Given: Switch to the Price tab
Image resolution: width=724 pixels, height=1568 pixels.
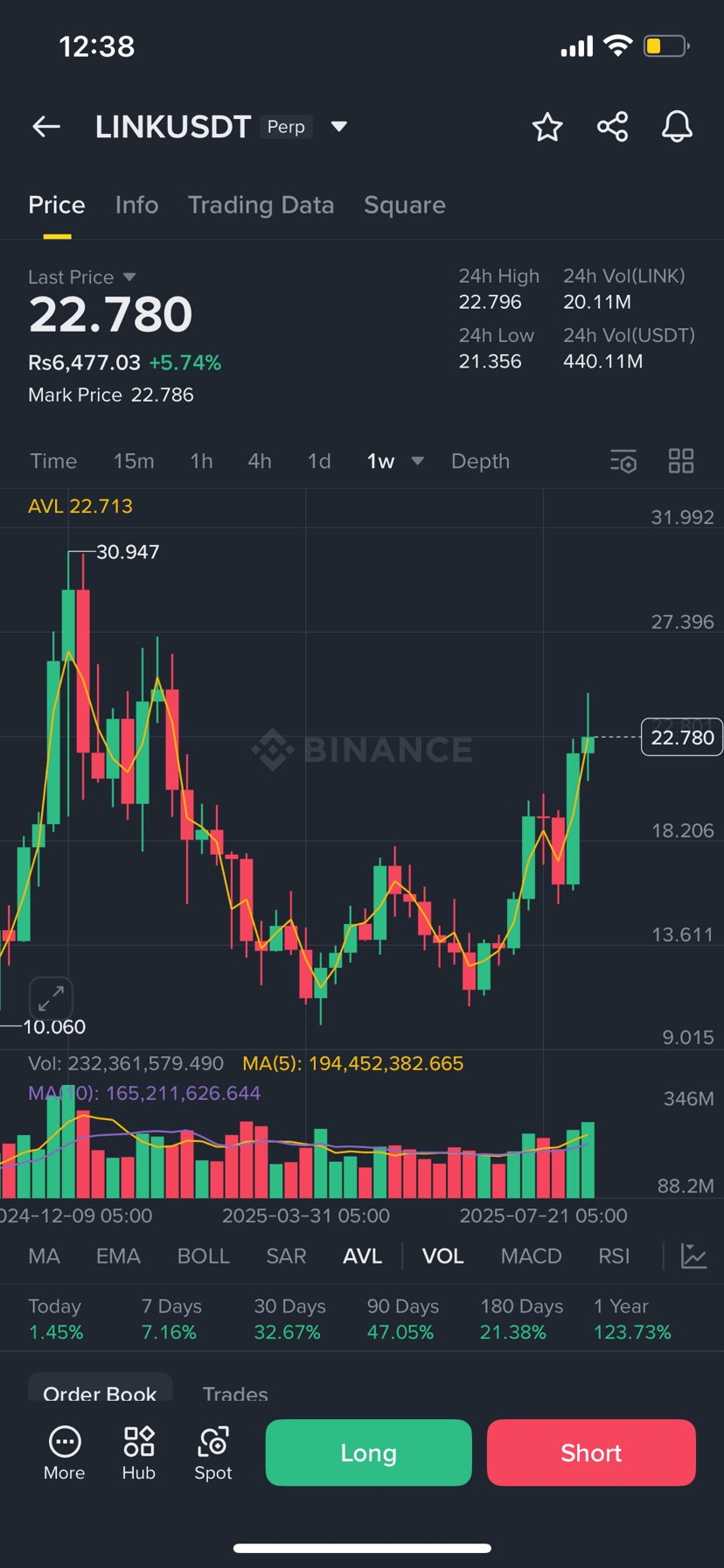Looking at the screenshot, I should (57, 205).
